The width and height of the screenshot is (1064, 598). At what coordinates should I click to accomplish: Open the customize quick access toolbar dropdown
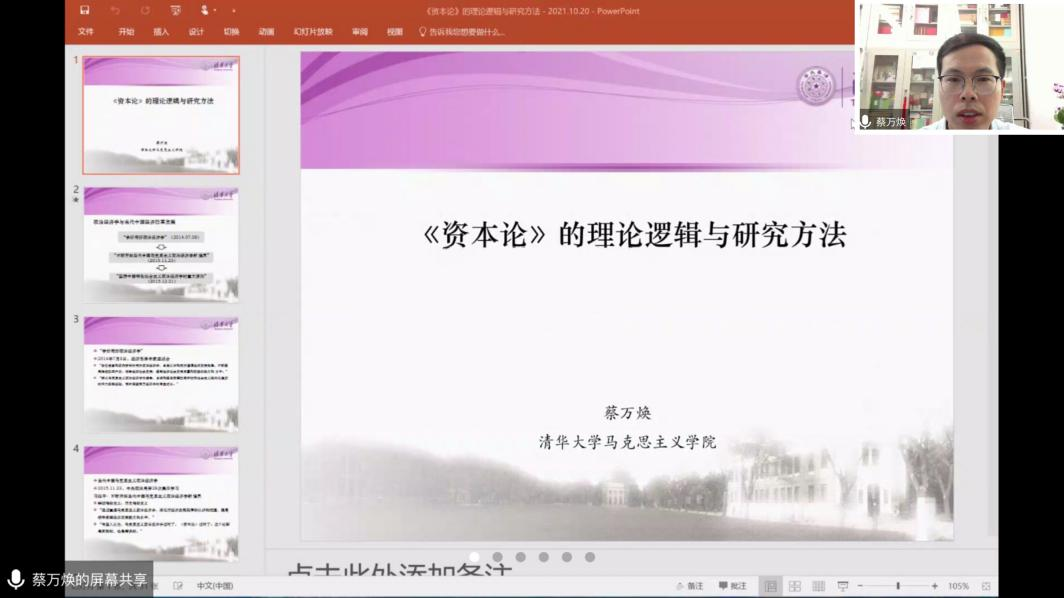tap(234, 11)
